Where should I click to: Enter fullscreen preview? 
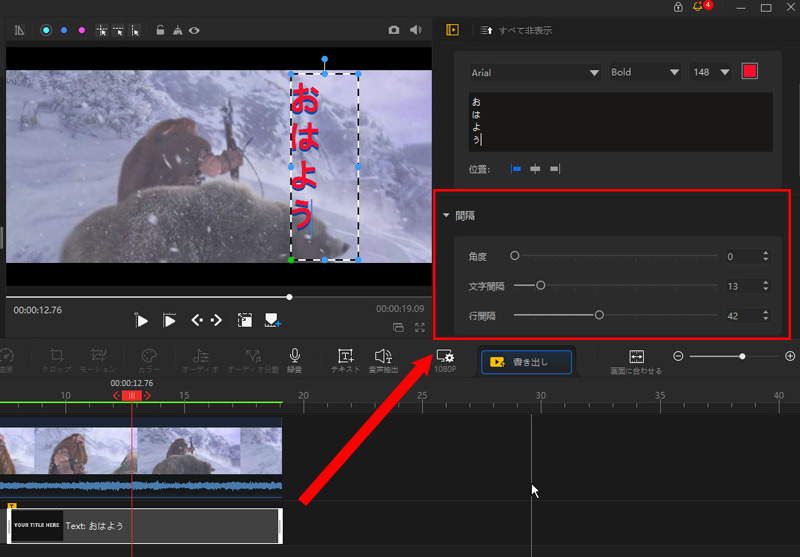420,327
